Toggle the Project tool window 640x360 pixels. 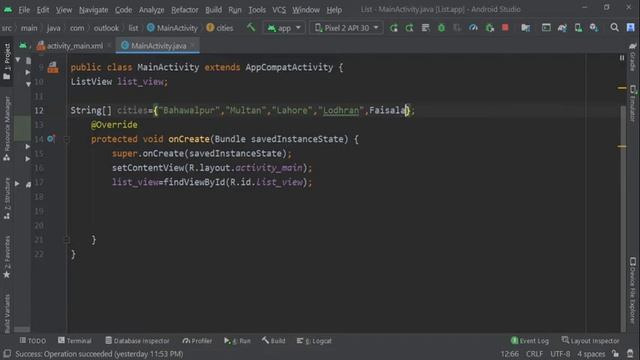click(x=7, y=61)
